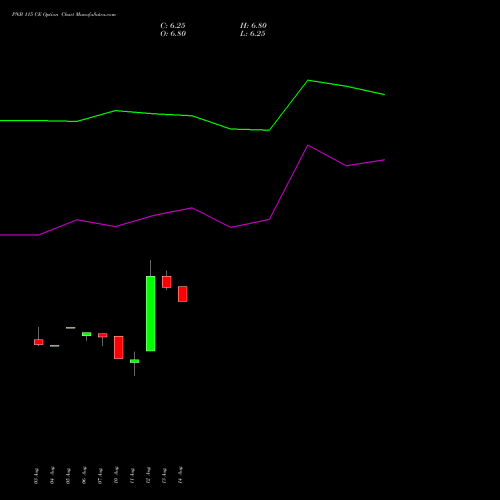This screenshot has height=500, width=500.
Task: Select the 11 Aug date label
Action: click(132, 476)
